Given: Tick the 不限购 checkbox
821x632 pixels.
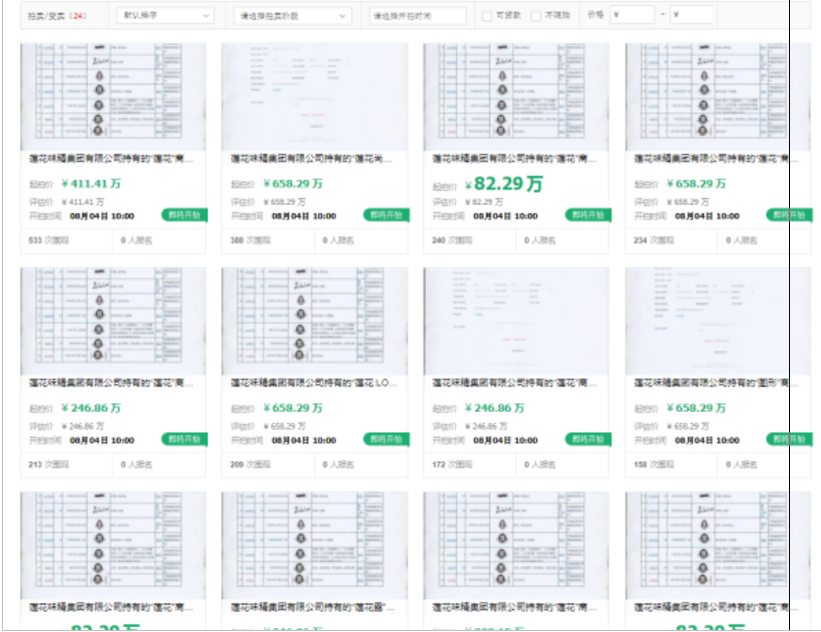Looking at the screenshot, I should 536,16.
